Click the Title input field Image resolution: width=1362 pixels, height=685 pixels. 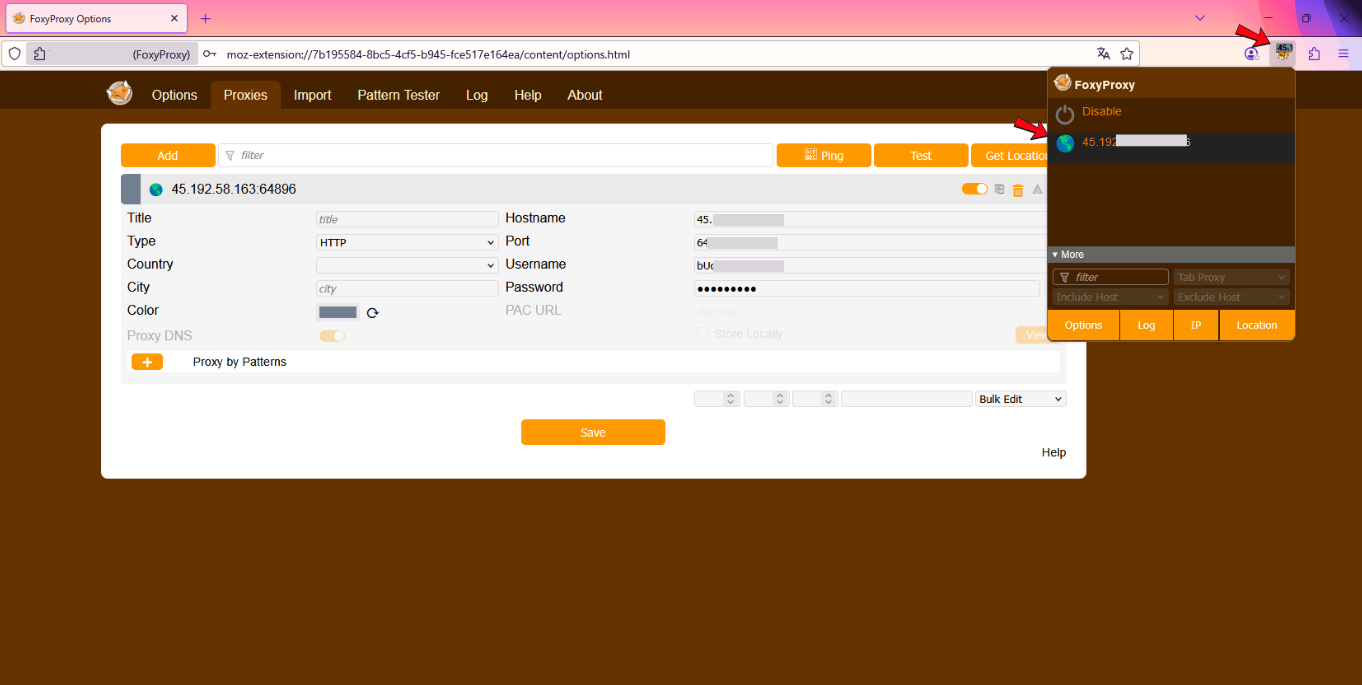tap(407, 219)
